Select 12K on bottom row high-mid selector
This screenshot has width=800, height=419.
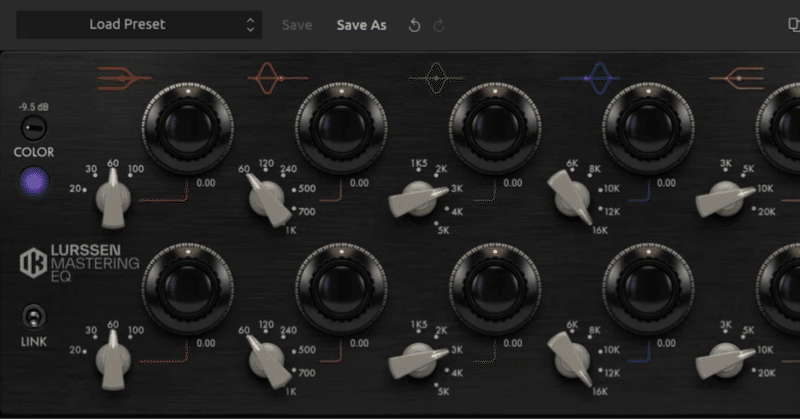611,373
